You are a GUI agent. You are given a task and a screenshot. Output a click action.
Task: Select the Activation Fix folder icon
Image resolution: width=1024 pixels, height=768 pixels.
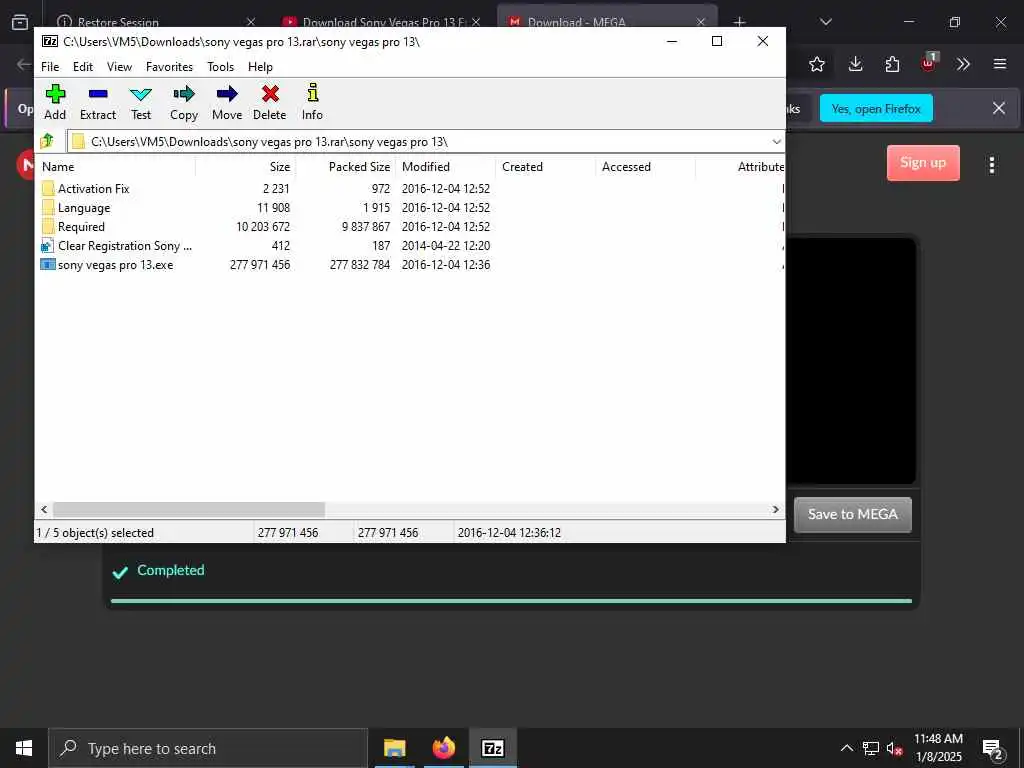48,189
